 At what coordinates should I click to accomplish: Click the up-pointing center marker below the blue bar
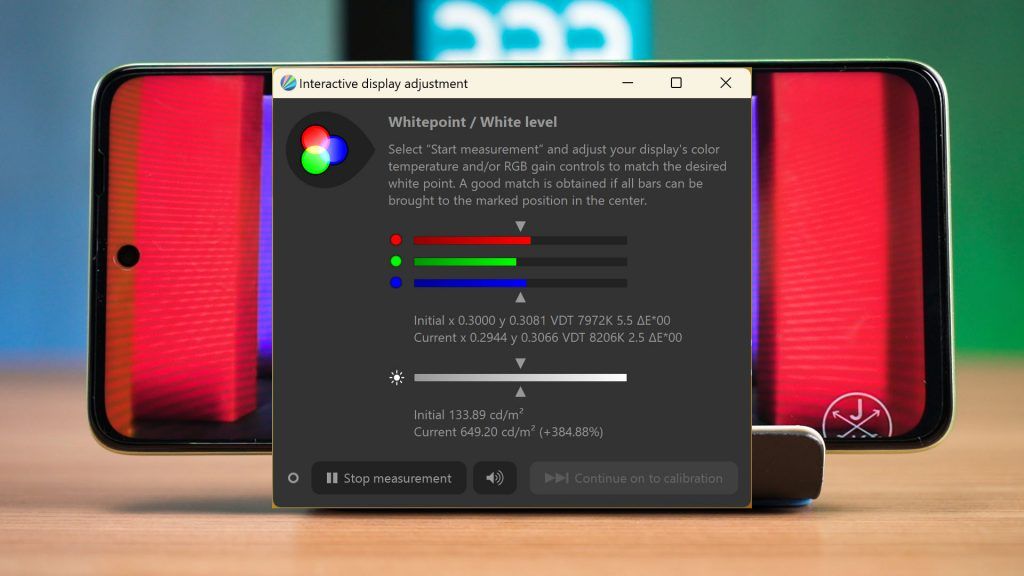pyautogui.click(x=520, y=298)
